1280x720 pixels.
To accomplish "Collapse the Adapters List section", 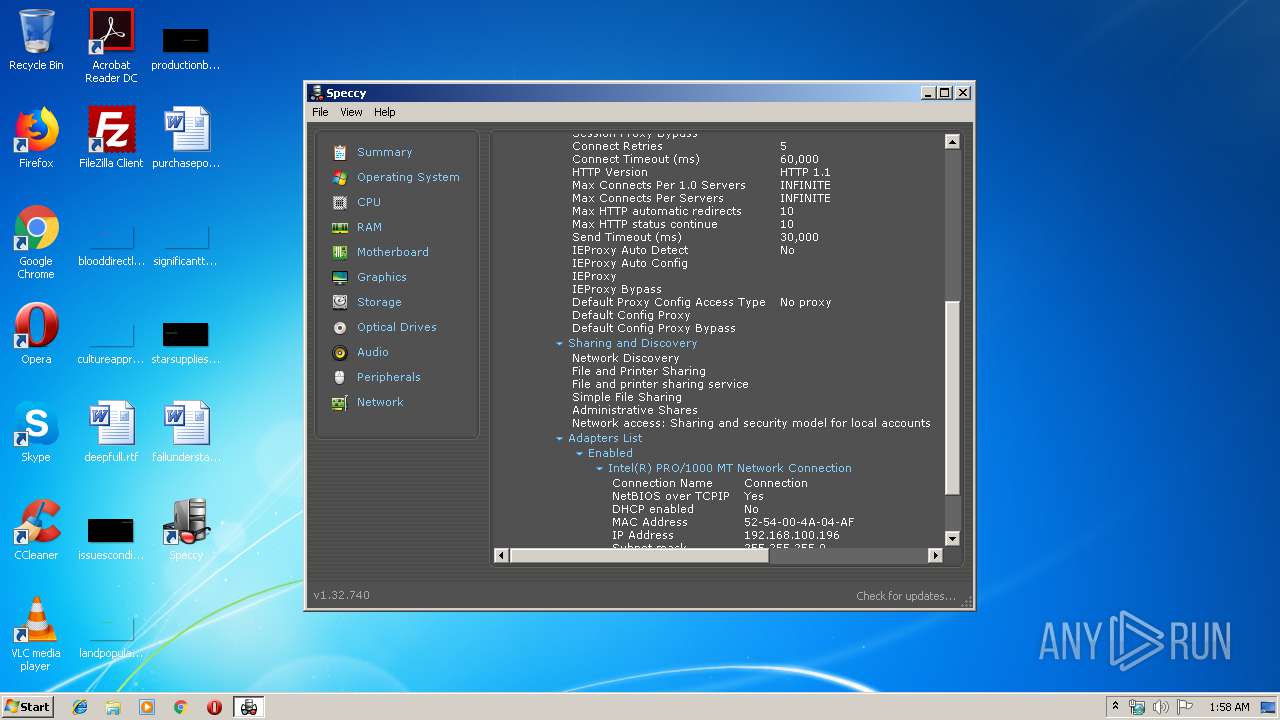I will click(560, 439).
